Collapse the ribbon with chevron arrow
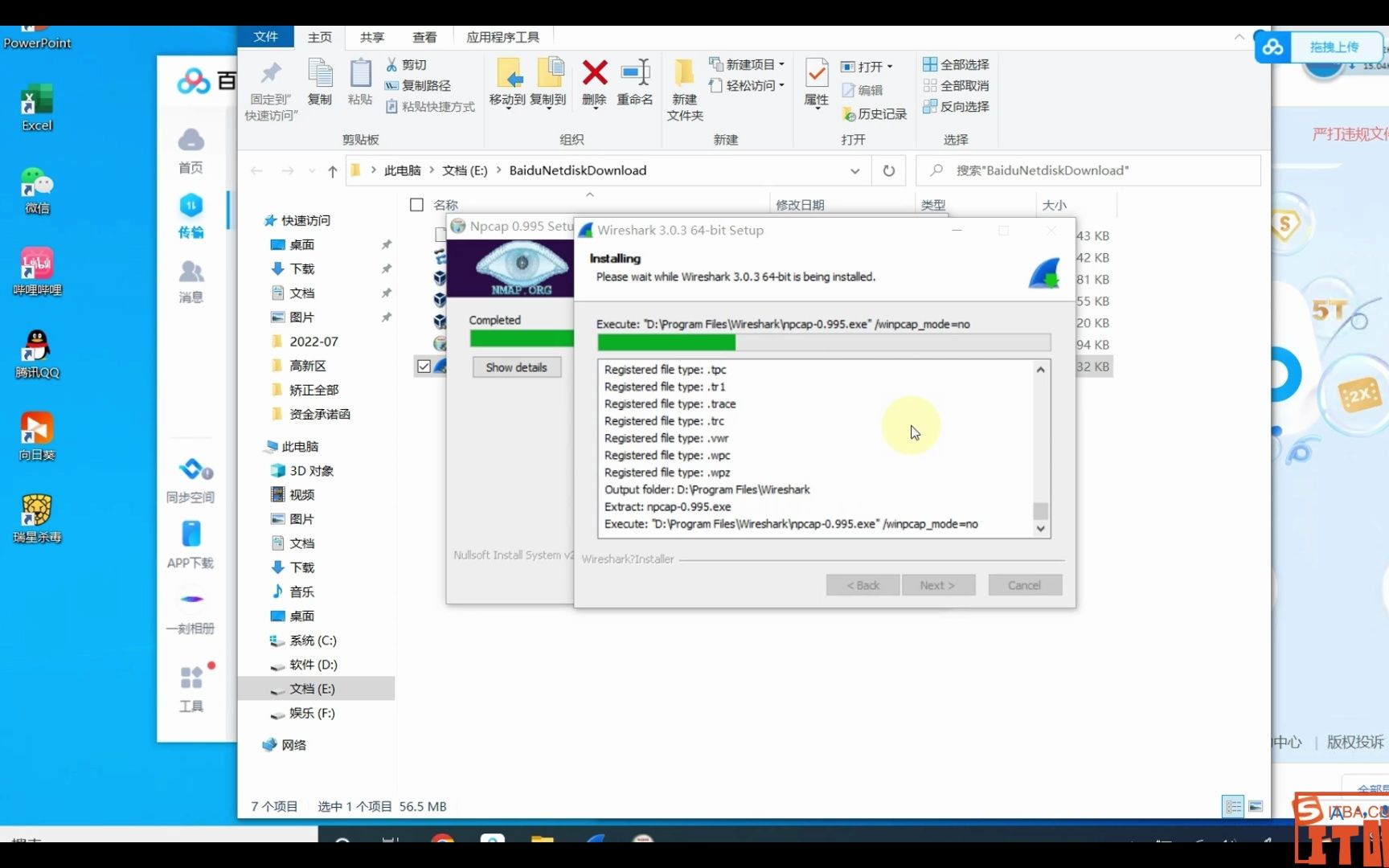This screenshot has width=1389, height=868. coord(1239,37)
